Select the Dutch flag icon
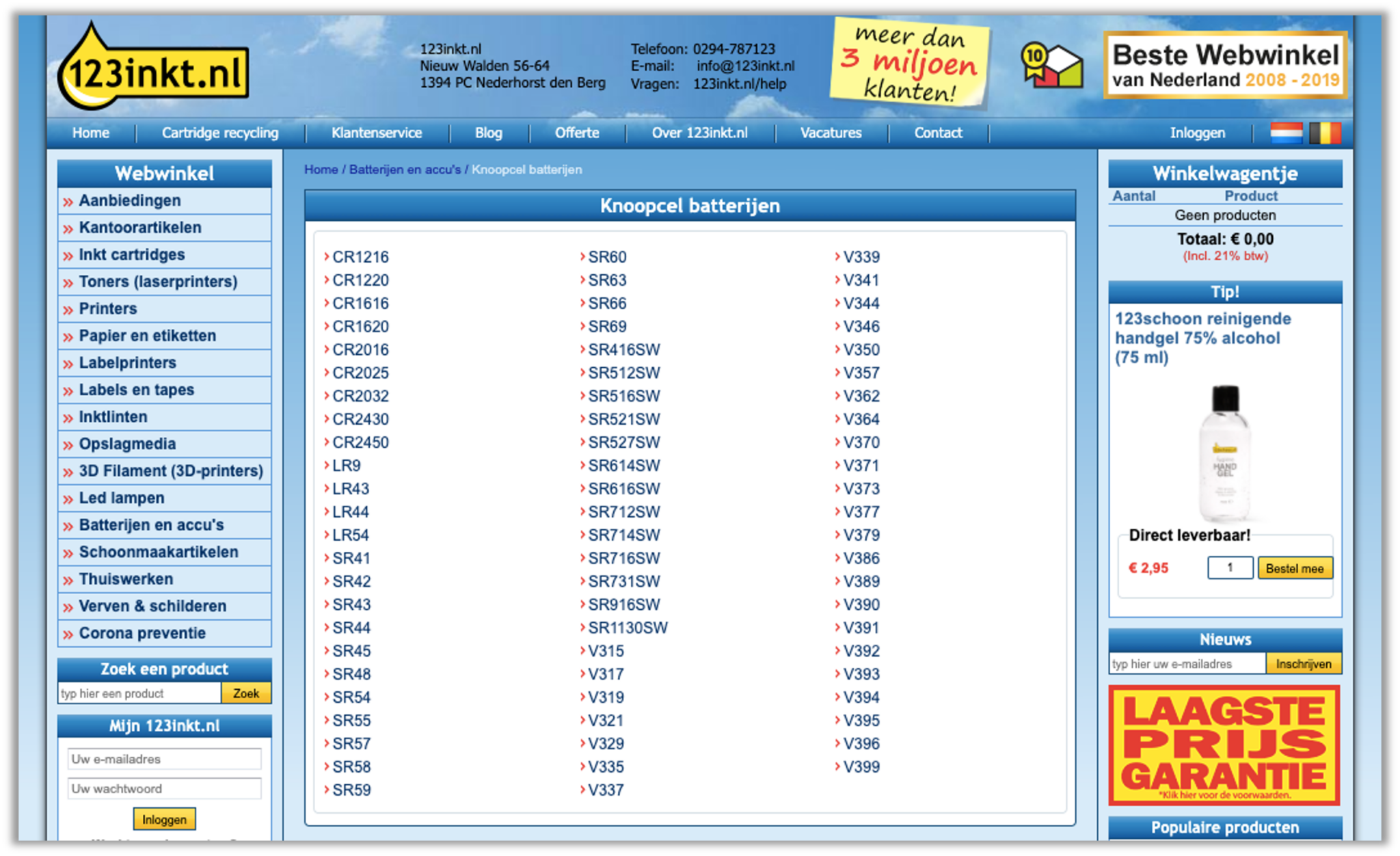Viewport: 1400px width, 856px height. click(x=1286, y=133)
